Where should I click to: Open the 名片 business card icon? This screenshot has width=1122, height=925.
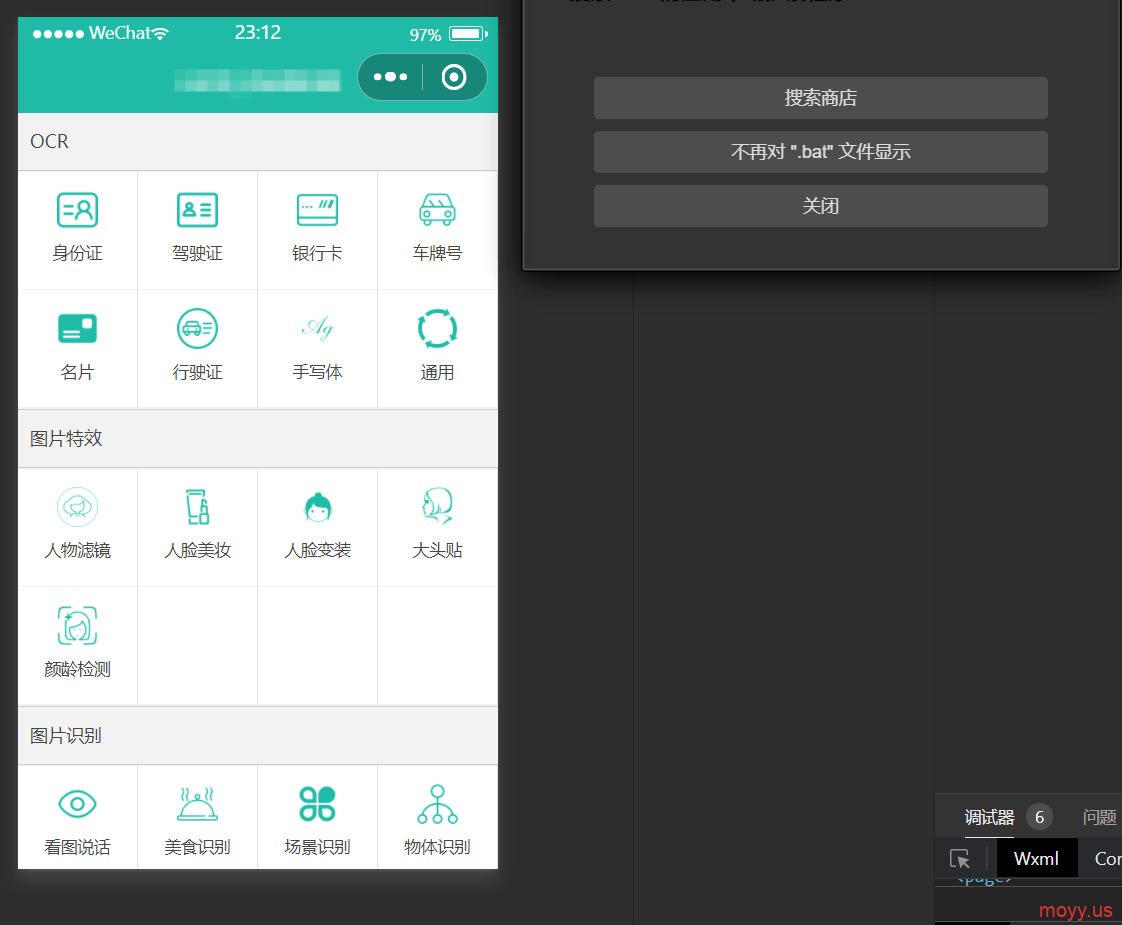77,328
